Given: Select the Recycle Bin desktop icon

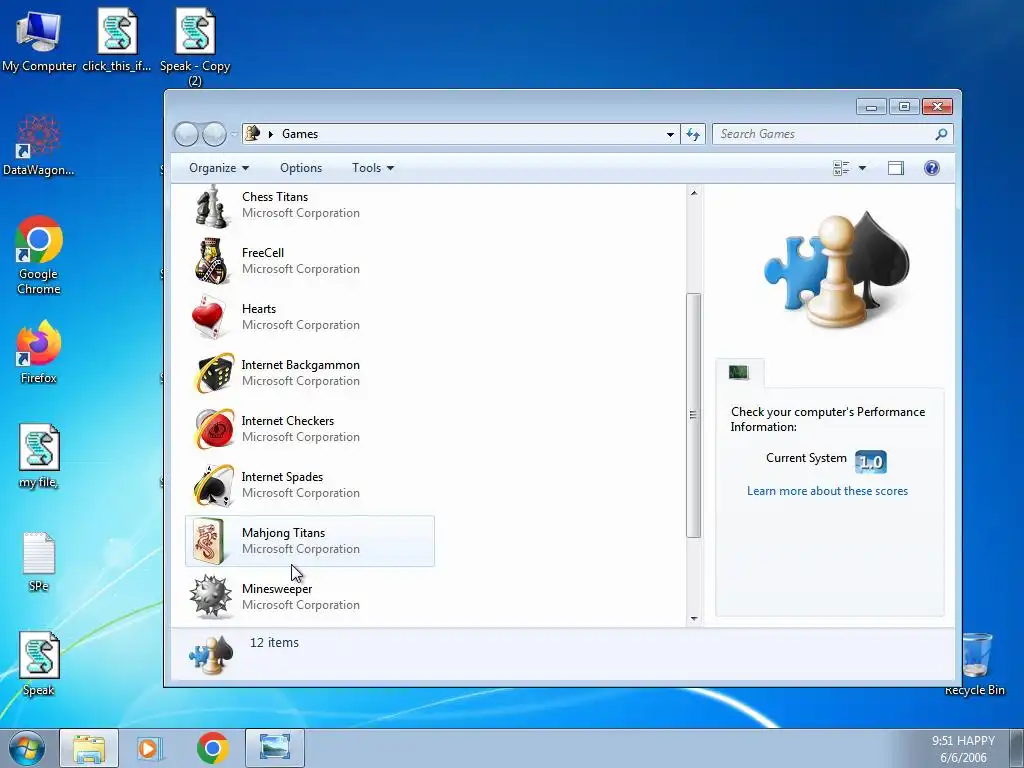Looking at the screenshot, I should (x=975, y=664).
